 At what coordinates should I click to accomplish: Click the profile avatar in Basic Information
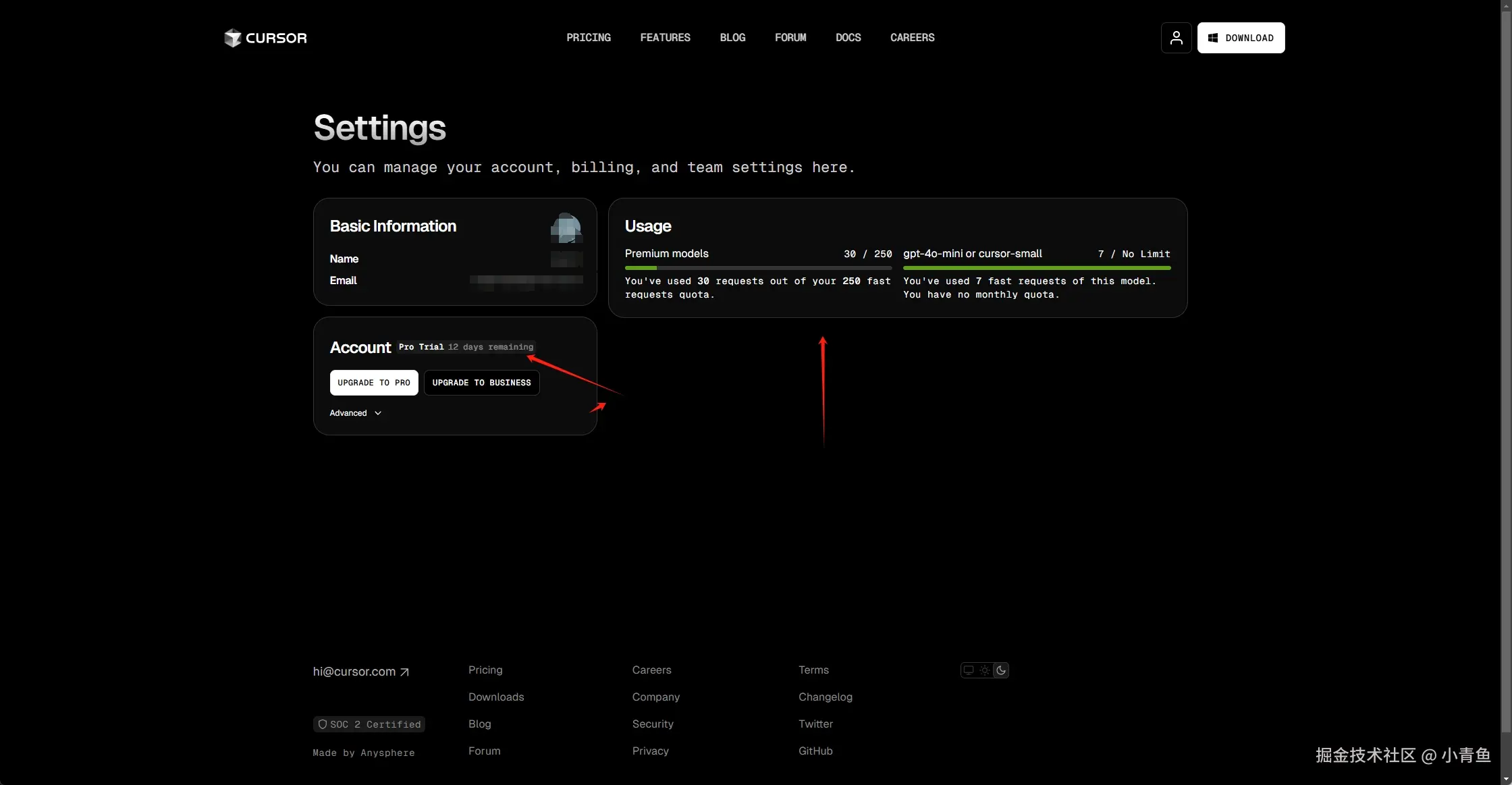pos(566,228)
